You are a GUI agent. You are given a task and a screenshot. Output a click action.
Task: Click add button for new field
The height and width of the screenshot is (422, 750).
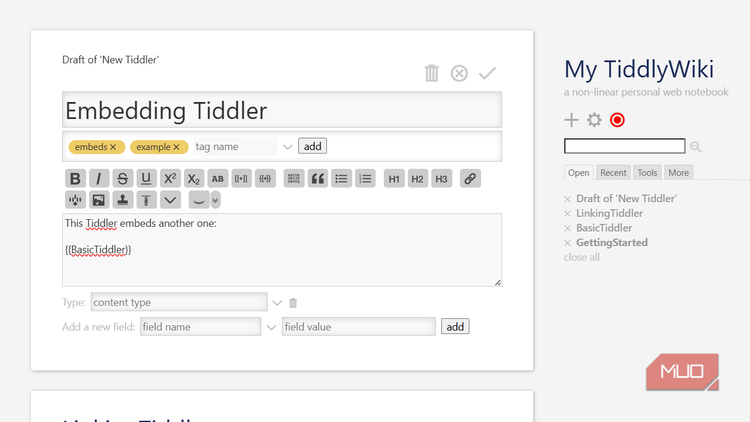point(455,327)
